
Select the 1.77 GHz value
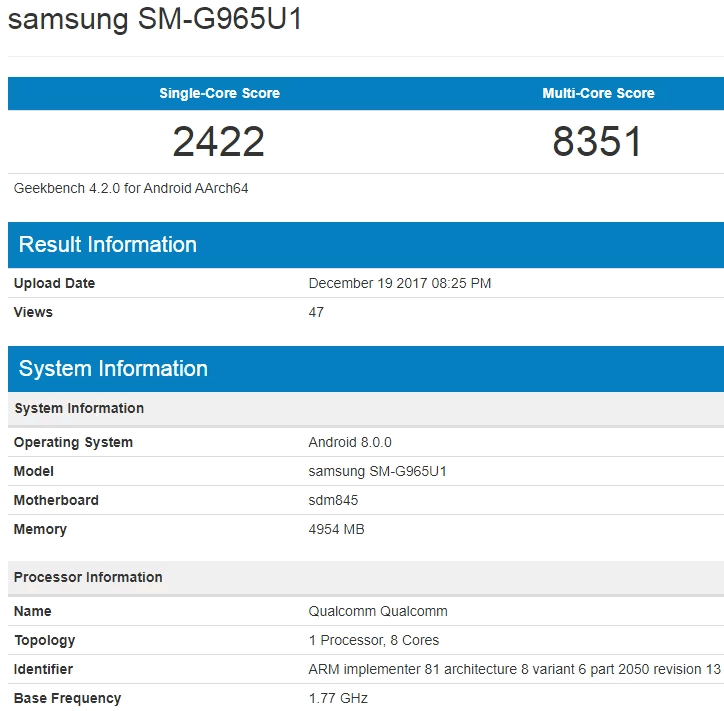[x=338, y=699]
